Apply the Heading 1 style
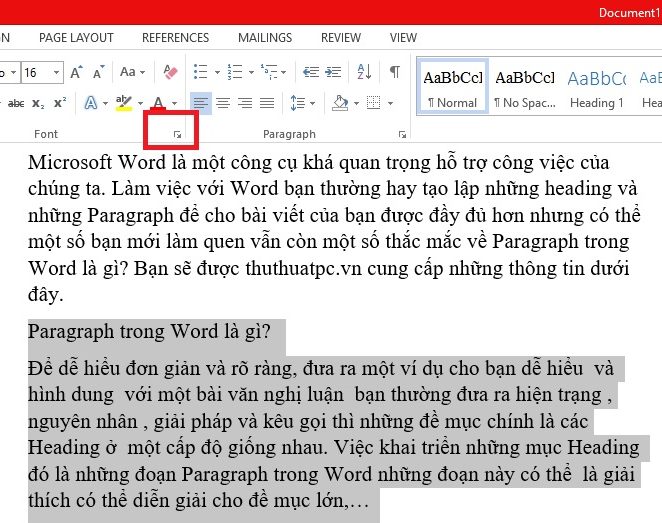 (x=597, y=87)
